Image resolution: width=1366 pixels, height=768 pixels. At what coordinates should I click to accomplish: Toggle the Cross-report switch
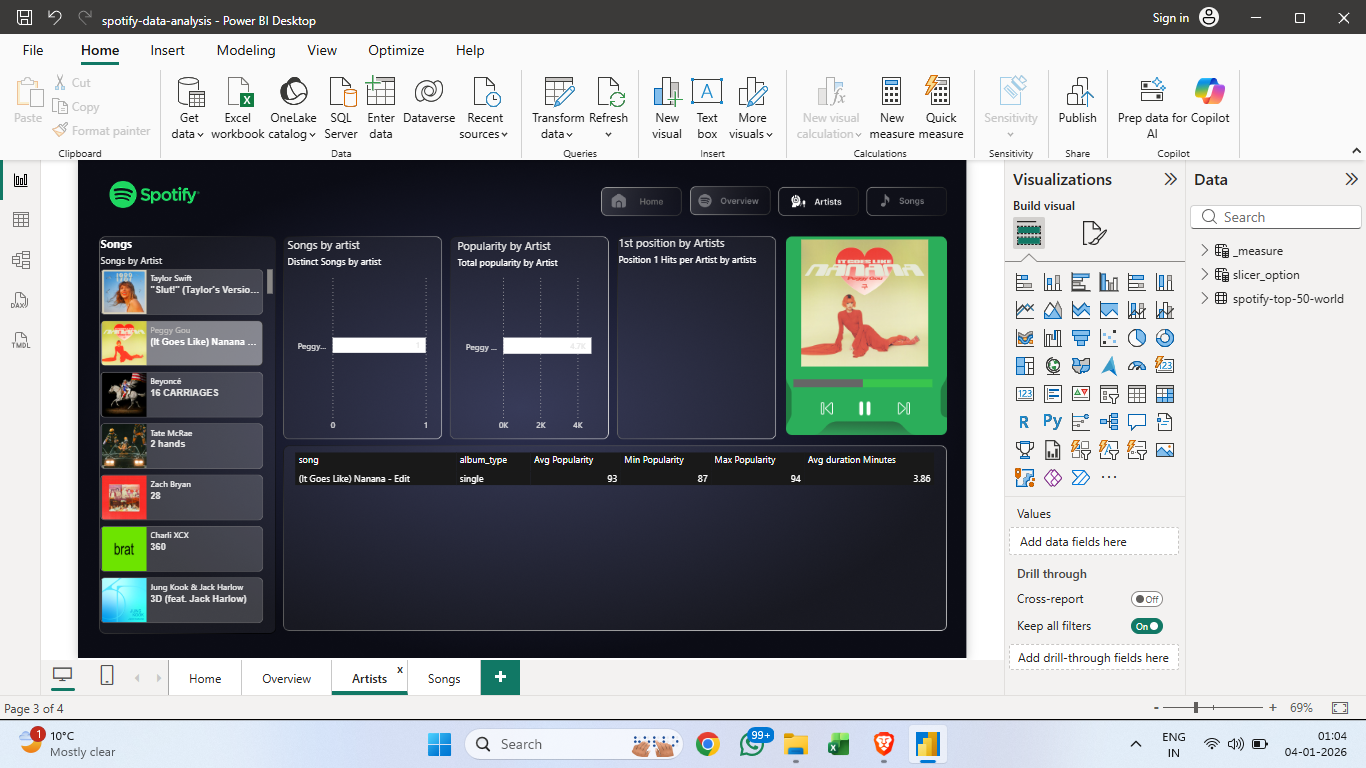[x=1147, y=599]
